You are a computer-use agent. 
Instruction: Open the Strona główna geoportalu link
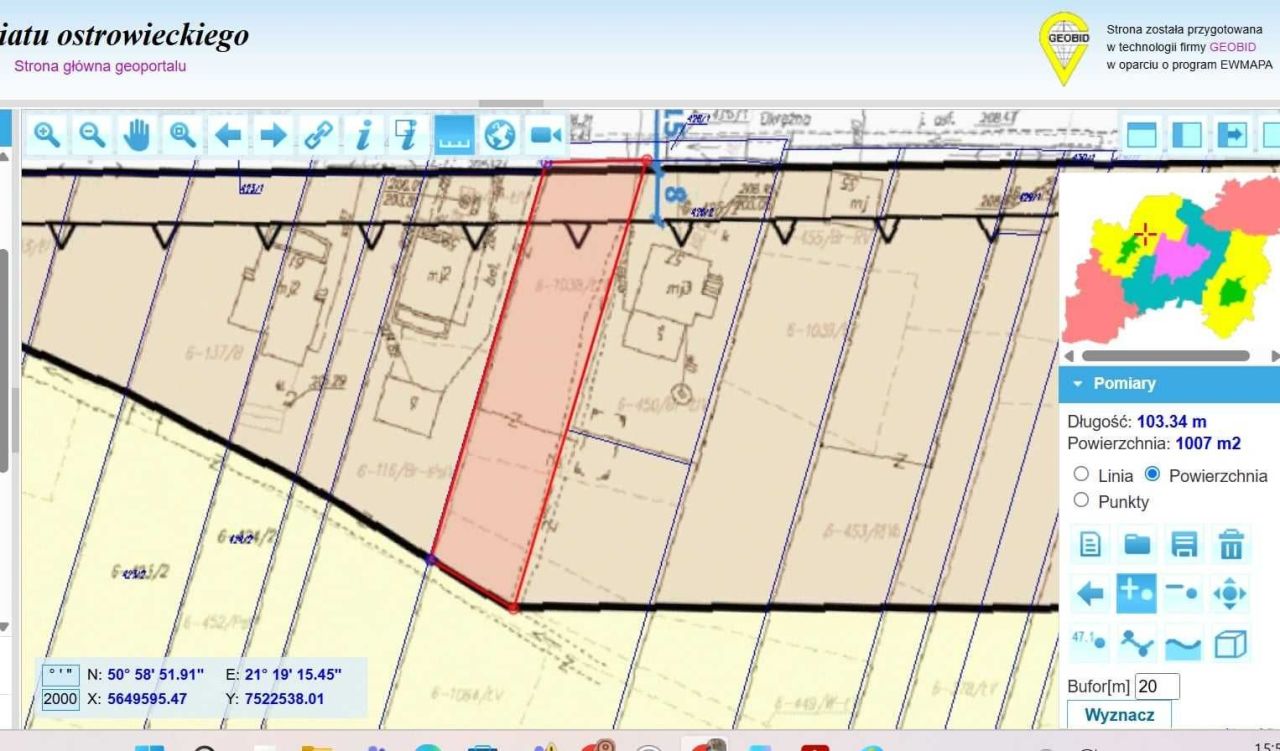click(100, 67)
